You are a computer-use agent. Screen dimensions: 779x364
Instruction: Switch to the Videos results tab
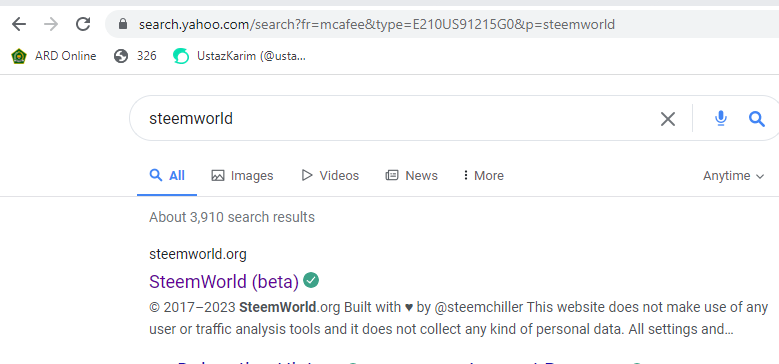tap(330, 175)
